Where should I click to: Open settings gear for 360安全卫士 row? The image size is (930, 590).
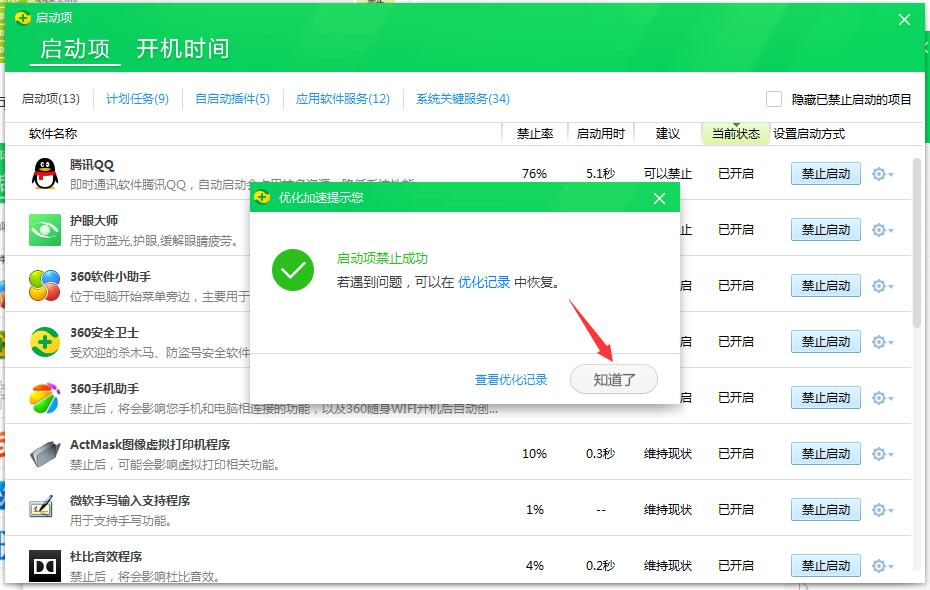(x=883, y=342)
